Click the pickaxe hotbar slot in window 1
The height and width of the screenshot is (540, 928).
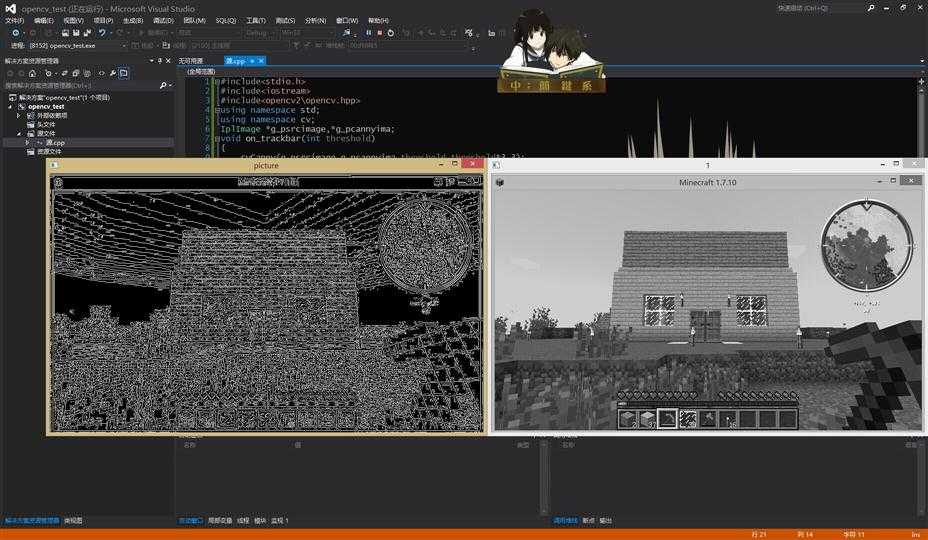tap(668, 418)
